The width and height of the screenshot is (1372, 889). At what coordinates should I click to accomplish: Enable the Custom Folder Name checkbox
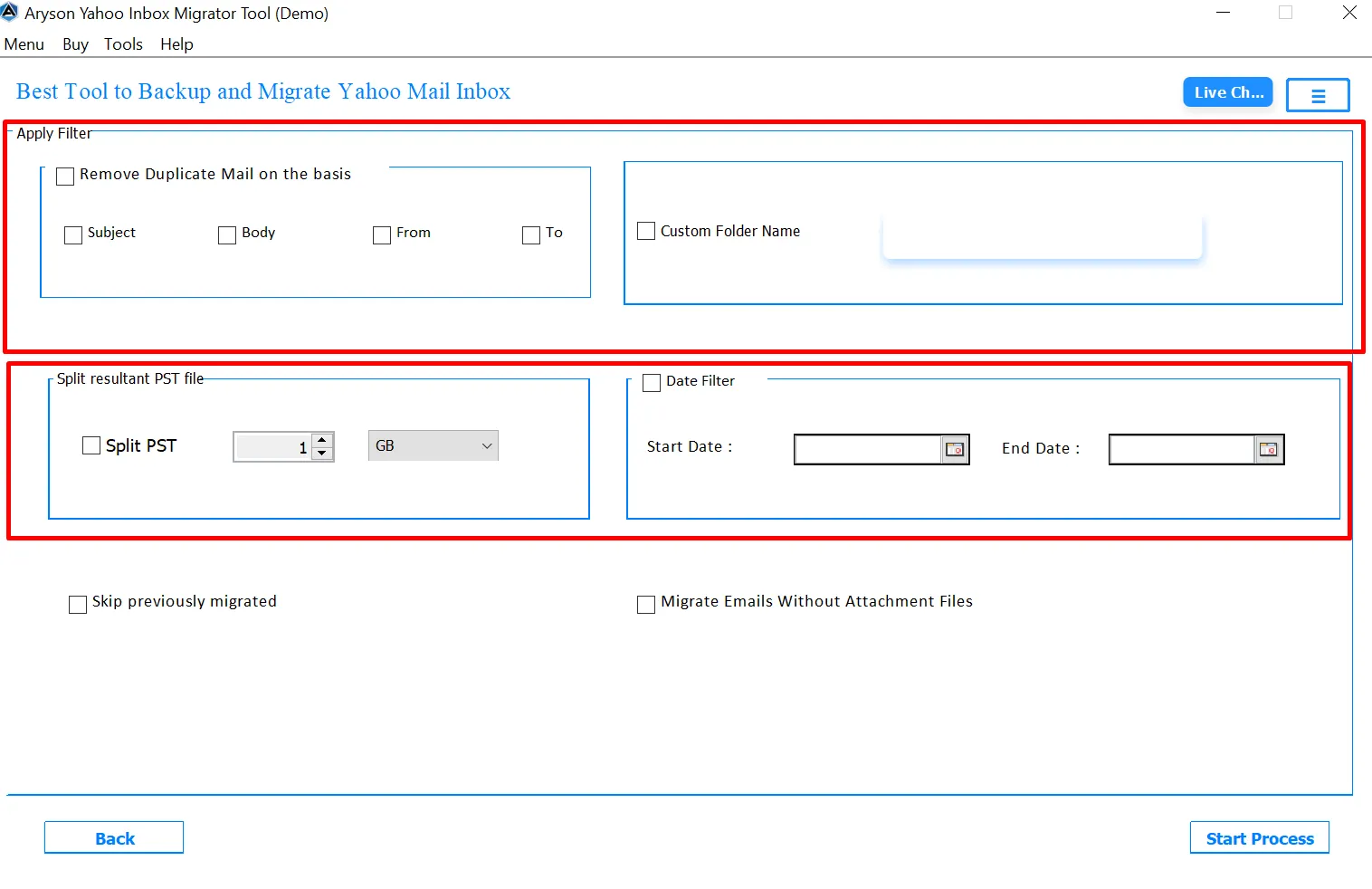646,231
